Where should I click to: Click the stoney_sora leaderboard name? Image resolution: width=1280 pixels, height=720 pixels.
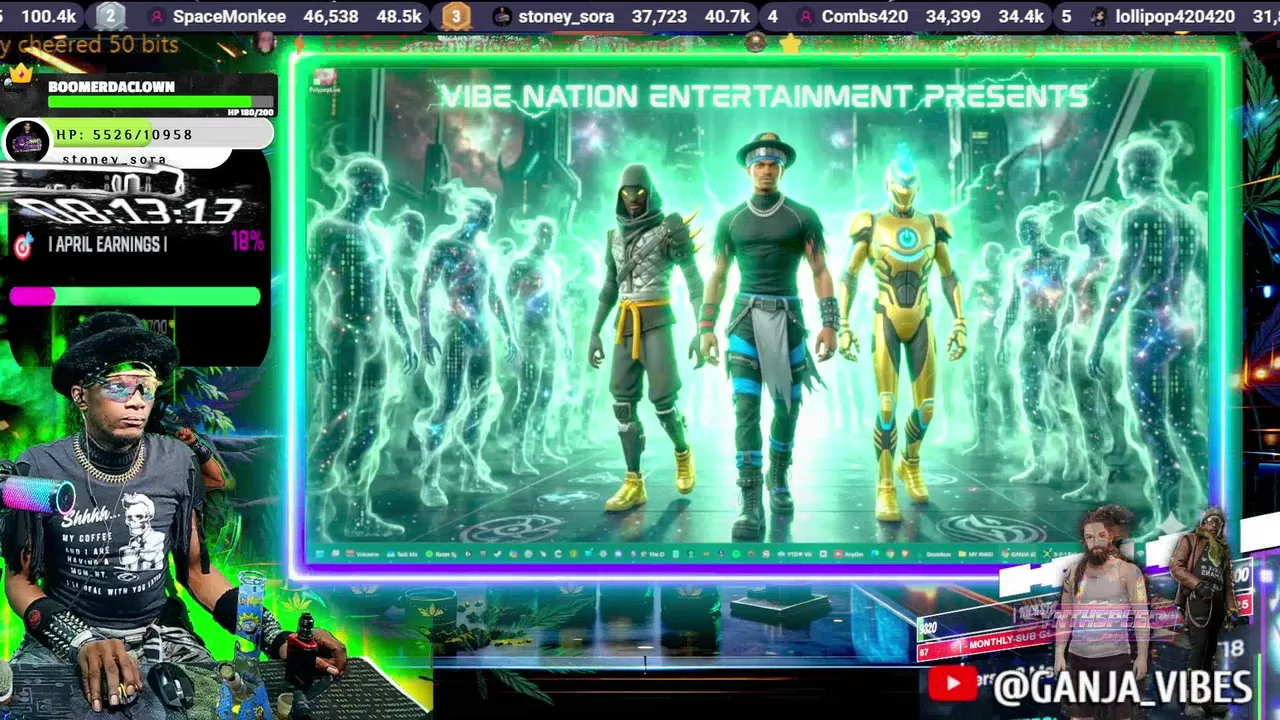pos(566,16)
